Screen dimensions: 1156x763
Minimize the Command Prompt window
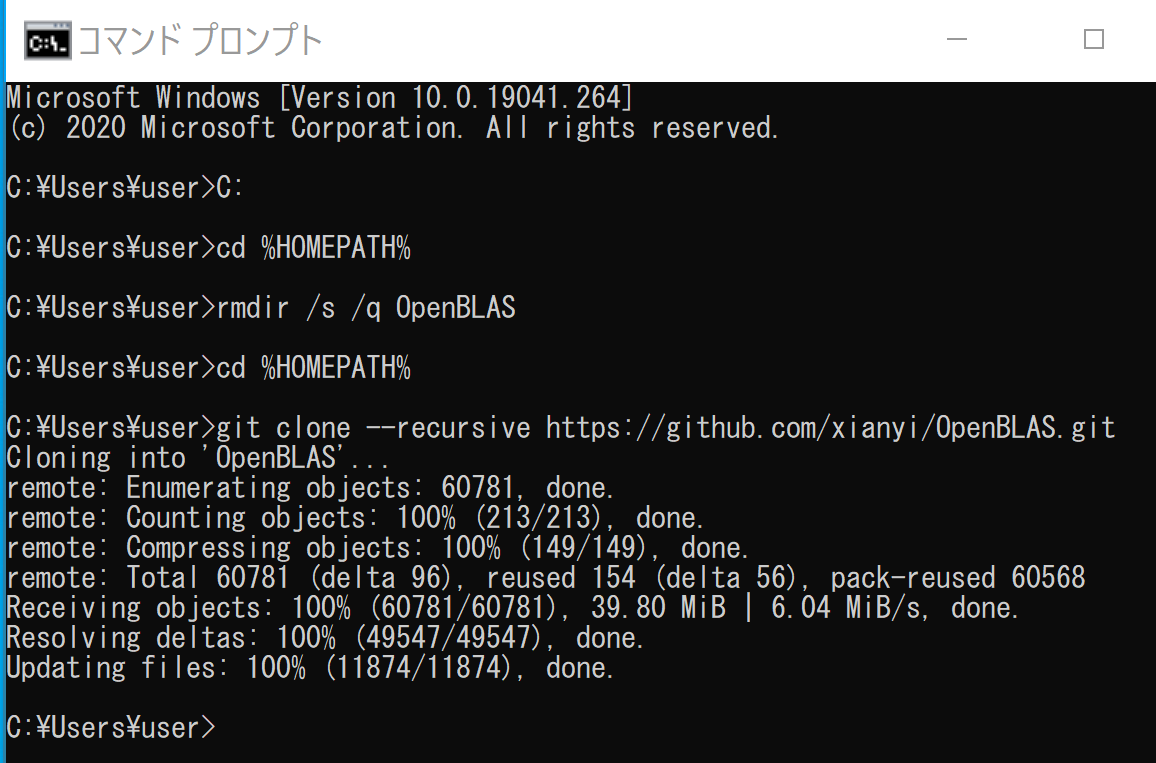(956, 39)
